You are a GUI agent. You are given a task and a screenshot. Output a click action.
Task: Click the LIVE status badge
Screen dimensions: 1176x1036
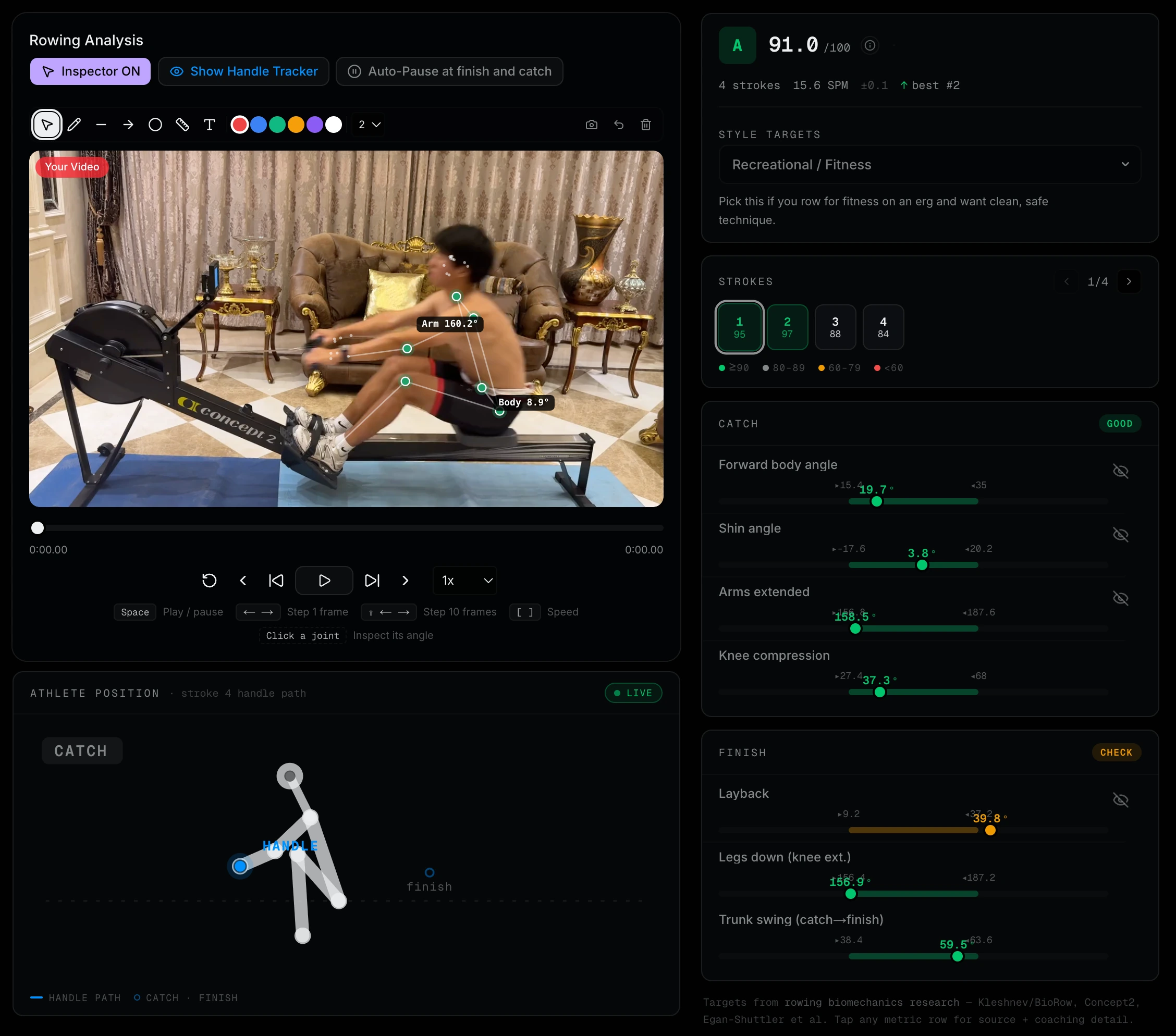633,693
